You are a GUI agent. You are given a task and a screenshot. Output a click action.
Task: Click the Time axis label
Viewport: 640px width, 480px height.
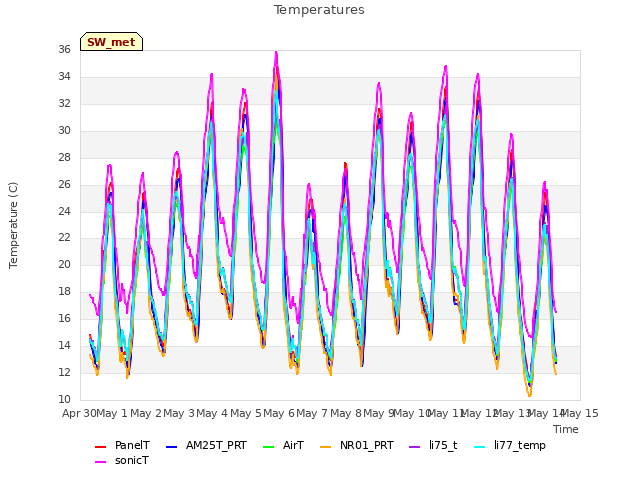(566, 429)
